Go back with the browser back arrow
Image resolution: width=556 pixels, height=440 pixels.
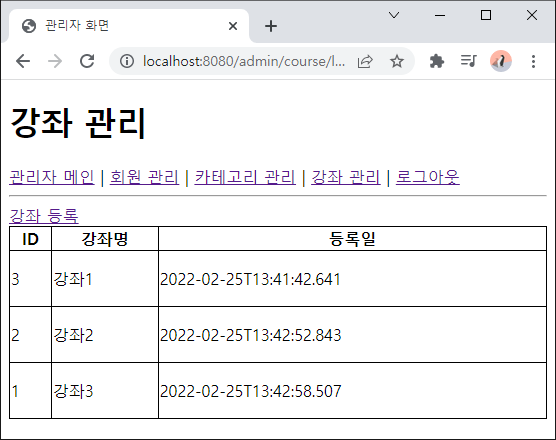tap(23, 61)
